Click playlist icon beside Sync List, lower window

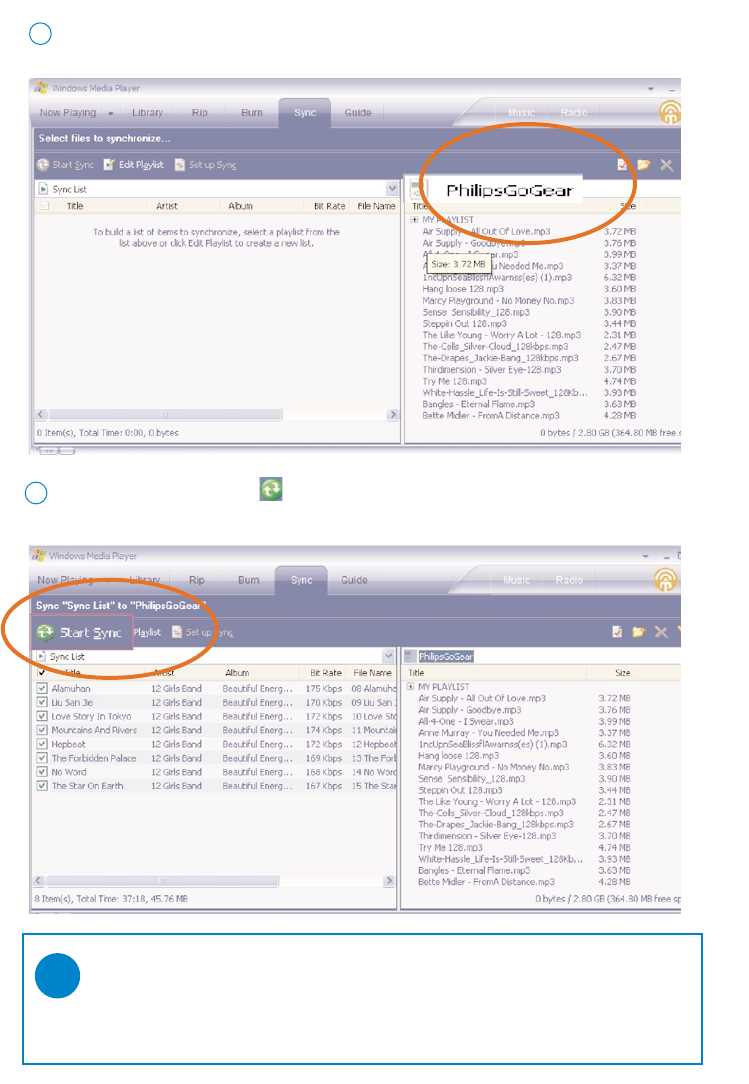[41, 656]
